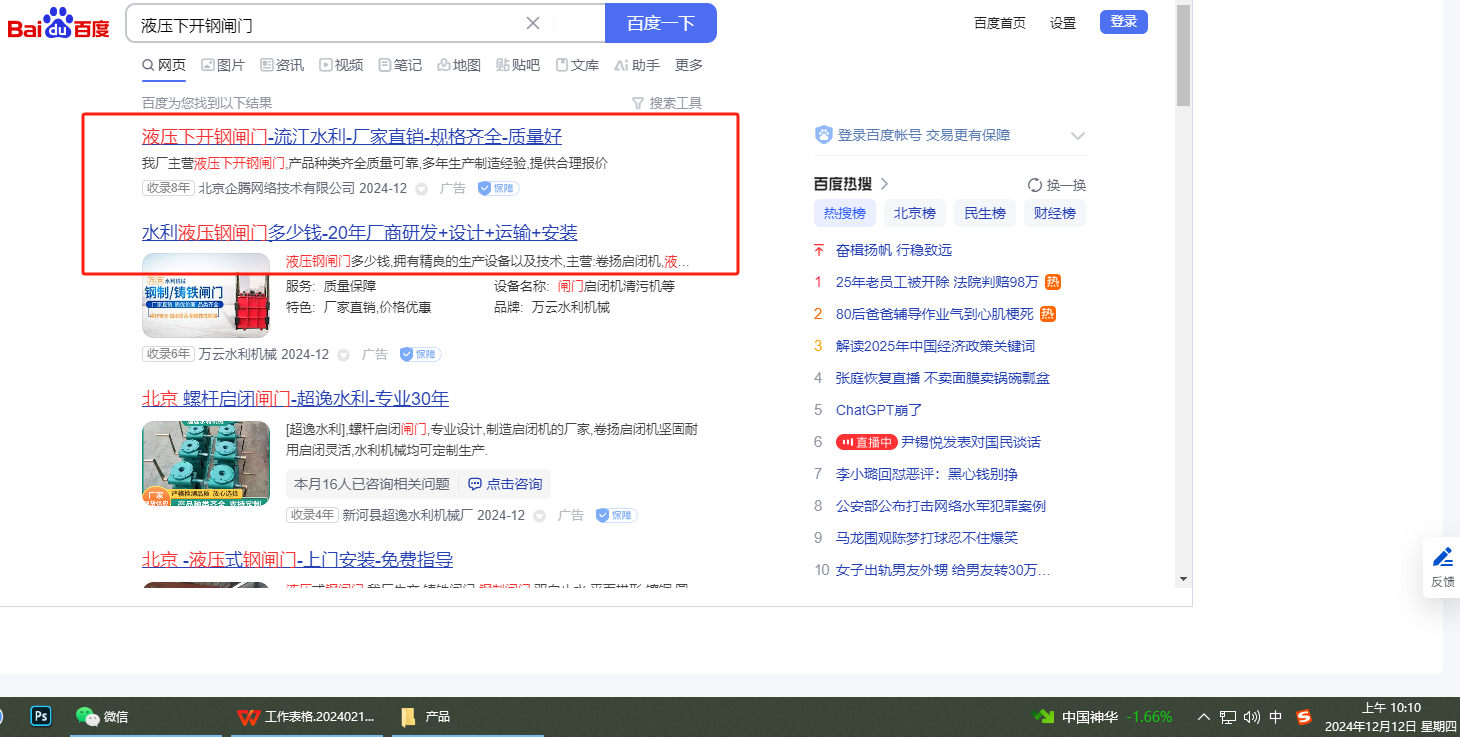The width and height of the screenshot is (1460, 737).
Task: Click the 百度一下 search button
Action: pyautogui.click(x=661, y=23)
